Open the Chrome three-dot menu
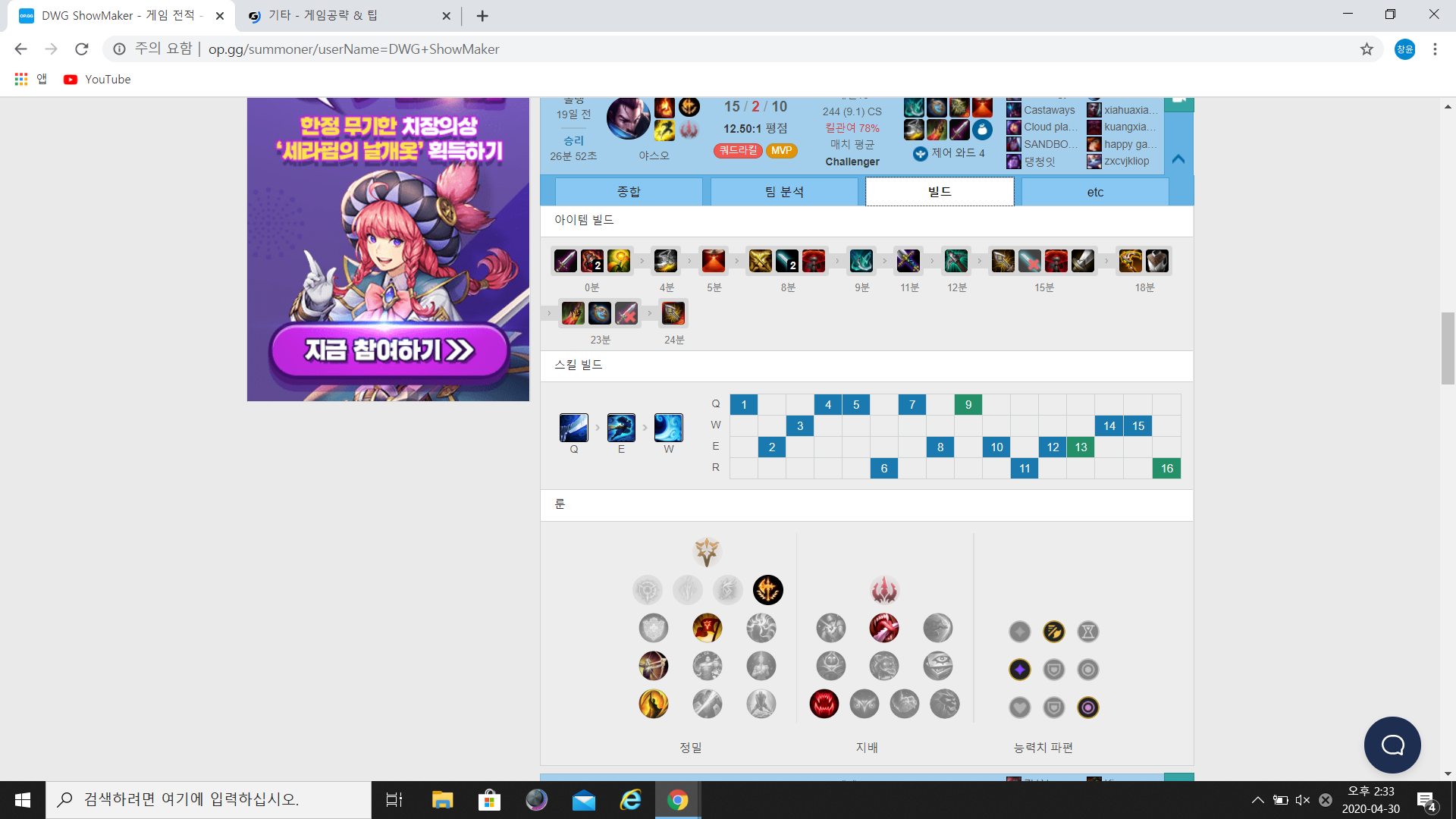Image resolution: width=1456 pixels, height=819 pixels. [1435, 49]
